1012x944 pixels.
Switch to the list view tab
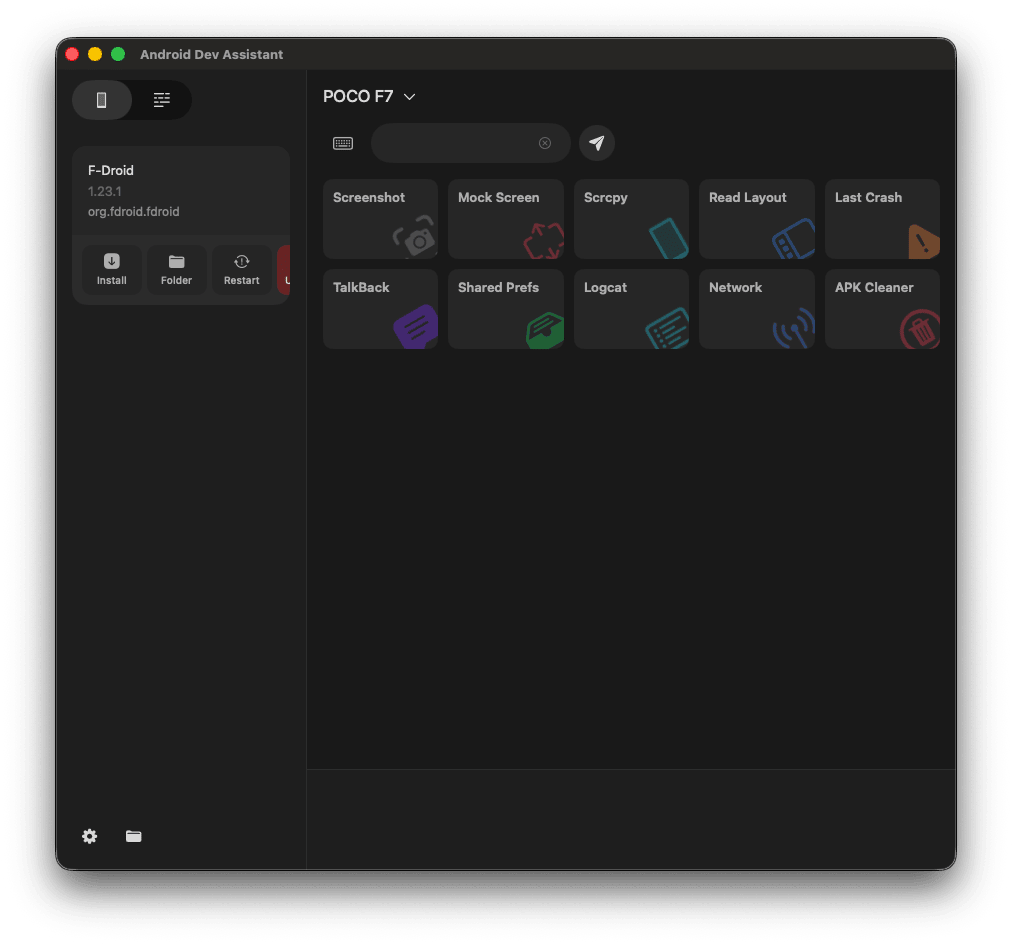click(x=161, y=100)
